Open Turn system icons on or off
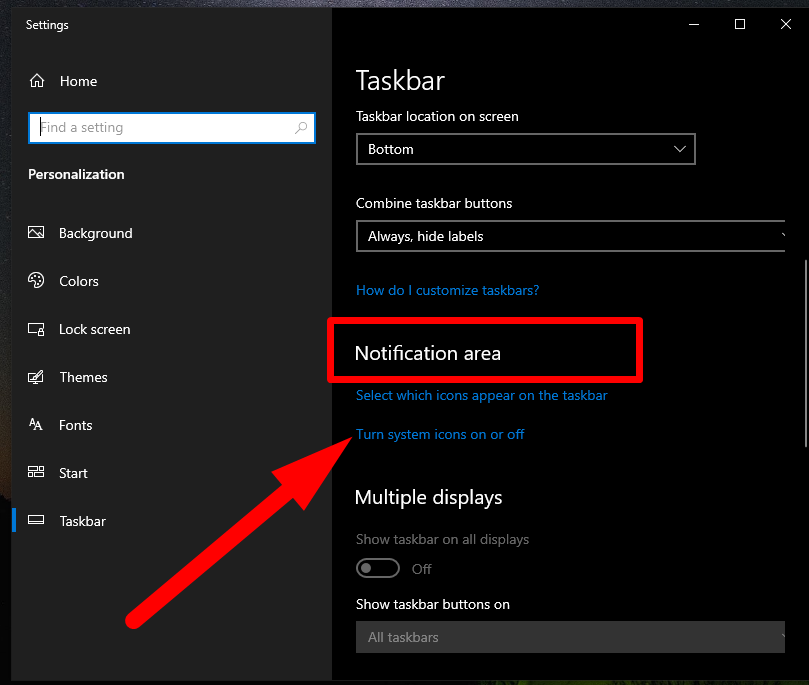 point(440,434)
